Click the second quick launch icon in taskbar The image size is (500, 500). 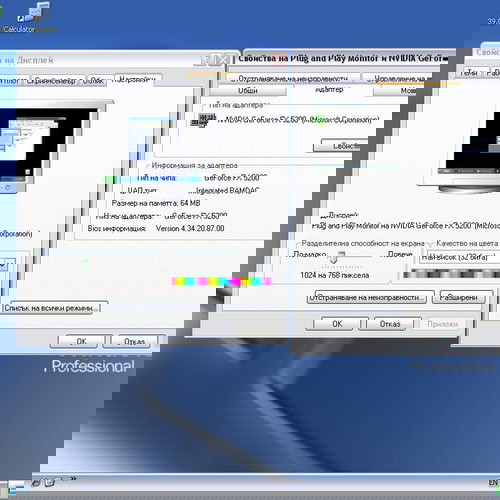click(x=50, y=482)
